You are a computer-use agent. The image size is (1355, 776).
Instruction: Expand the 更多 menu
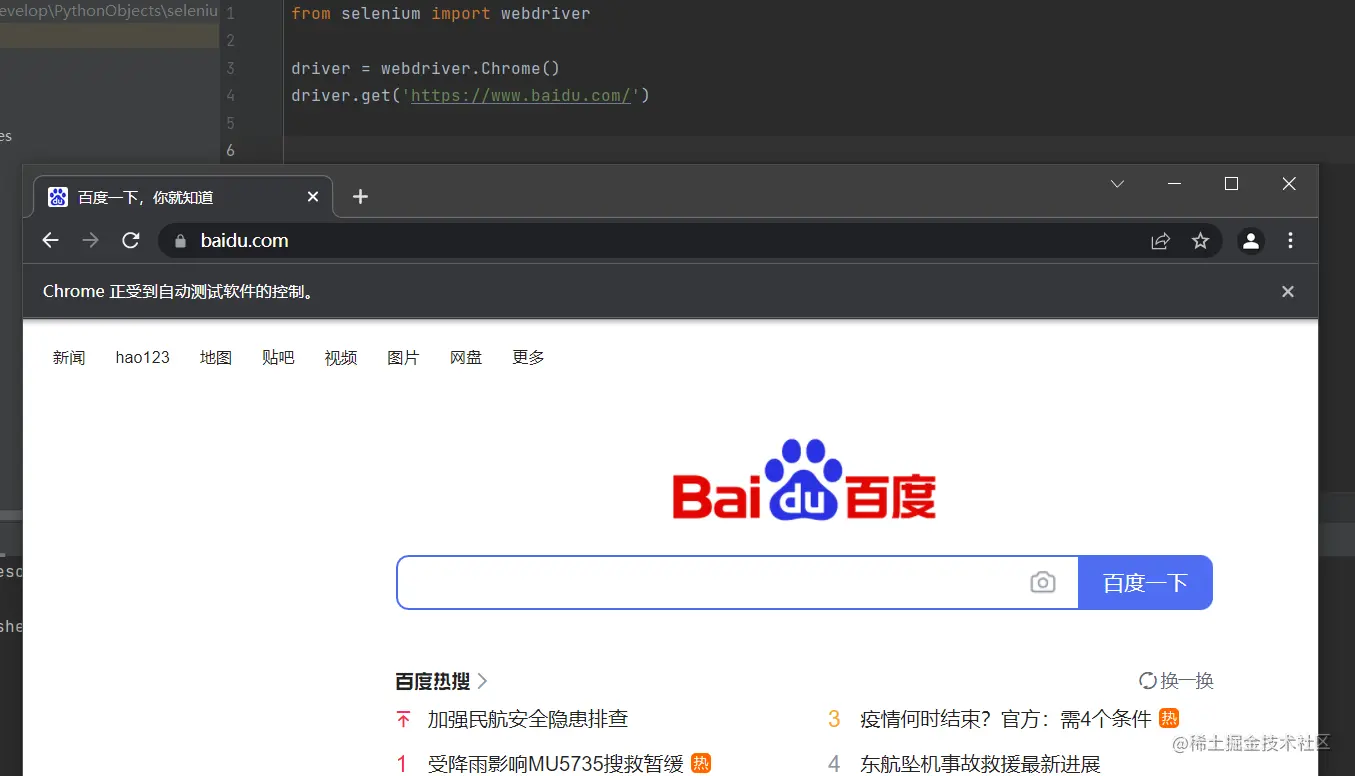click(x=528, y=357)
